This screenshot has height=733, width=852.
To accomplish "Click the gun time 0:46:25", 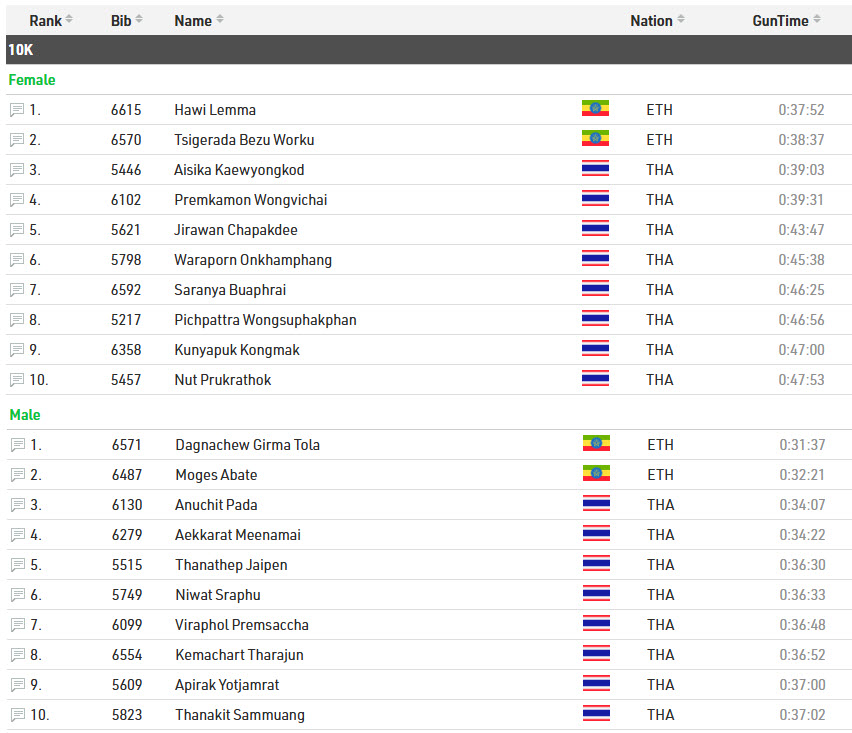I will pos(801,290).
